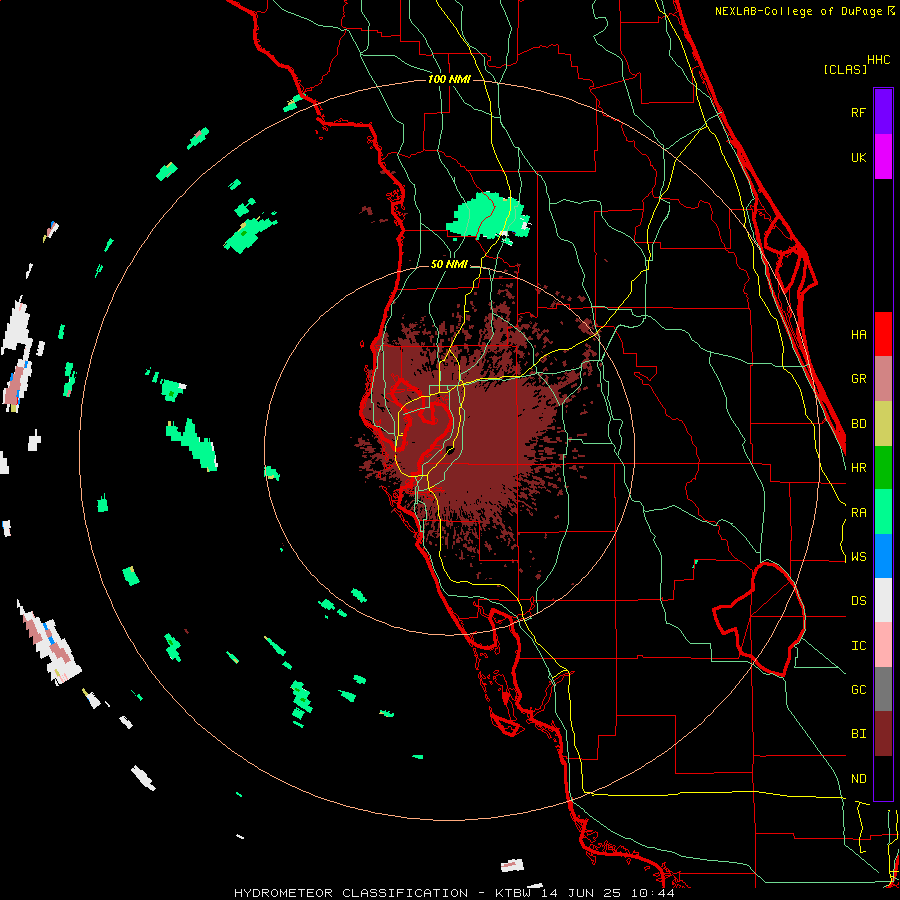
Task: Click the 100 NMI range ring label
Action: tap(449, 79)
